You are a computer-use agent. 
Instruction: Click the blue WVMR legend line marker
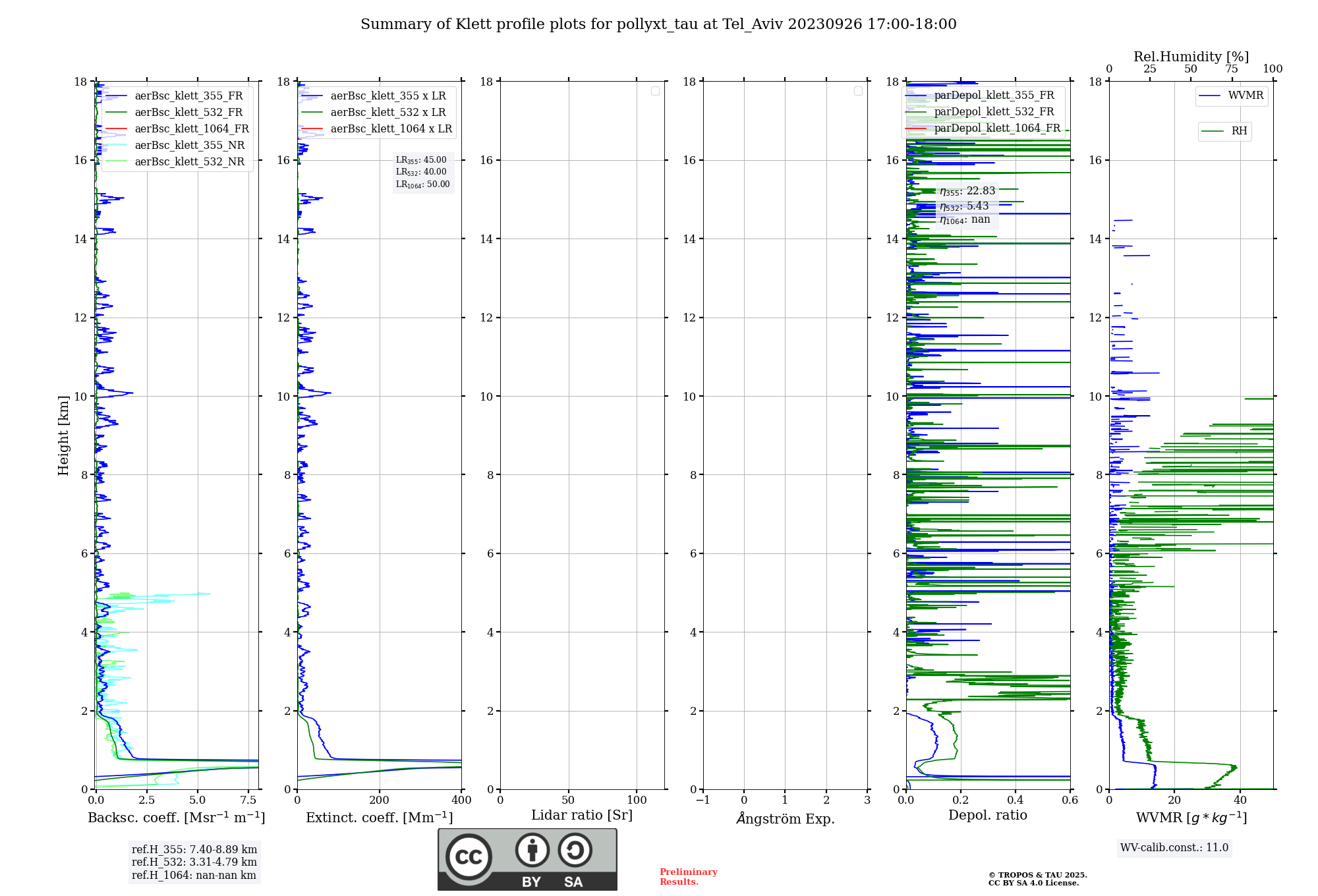pyautogui.click(x=1210, y=96)
